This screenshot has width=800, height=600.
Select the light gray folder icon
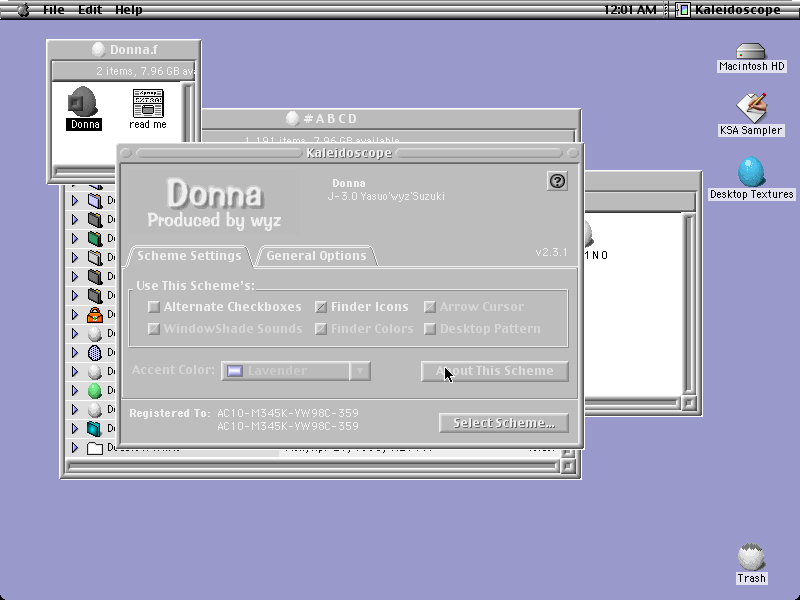click(95, 257)
